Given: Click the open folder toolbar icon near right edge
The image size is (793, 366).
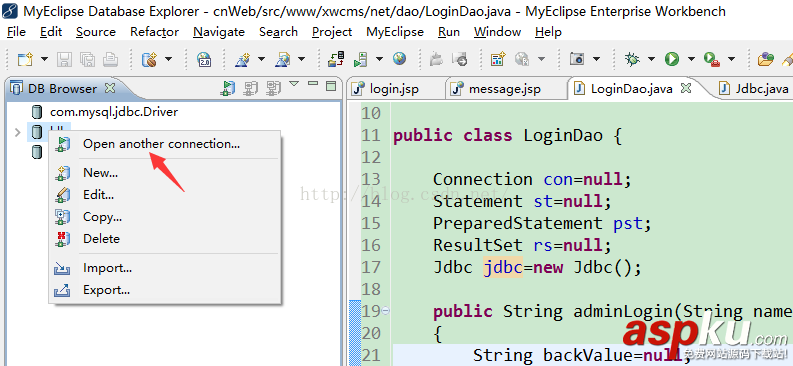Looking at the screenshot, I should [766, 60].
